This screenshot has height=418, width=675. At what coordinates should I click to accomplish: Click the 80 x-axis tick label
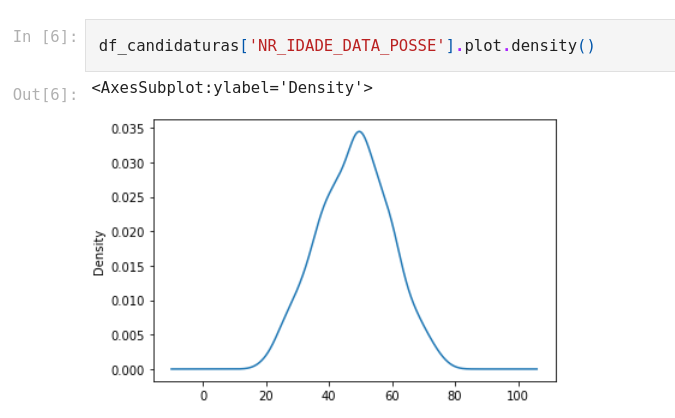pos(455,396)
